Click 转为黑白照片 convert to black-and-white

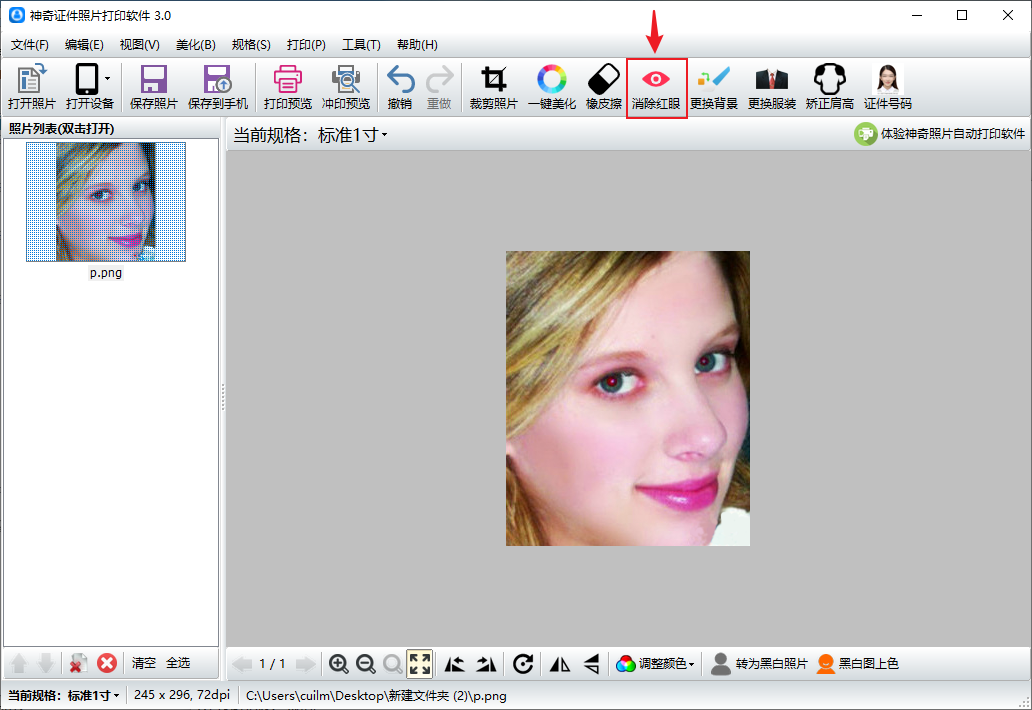(759, 663)
